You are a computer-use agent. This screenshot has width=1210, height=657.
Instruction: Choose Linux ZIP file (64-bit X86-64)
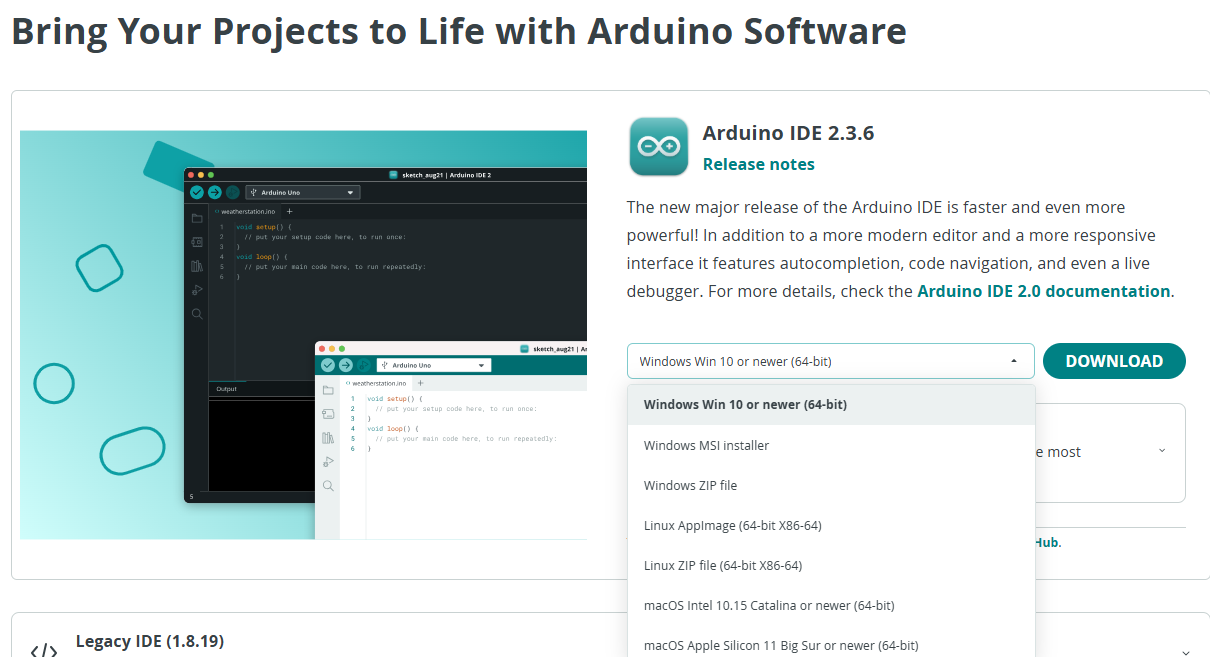point(722,565)
